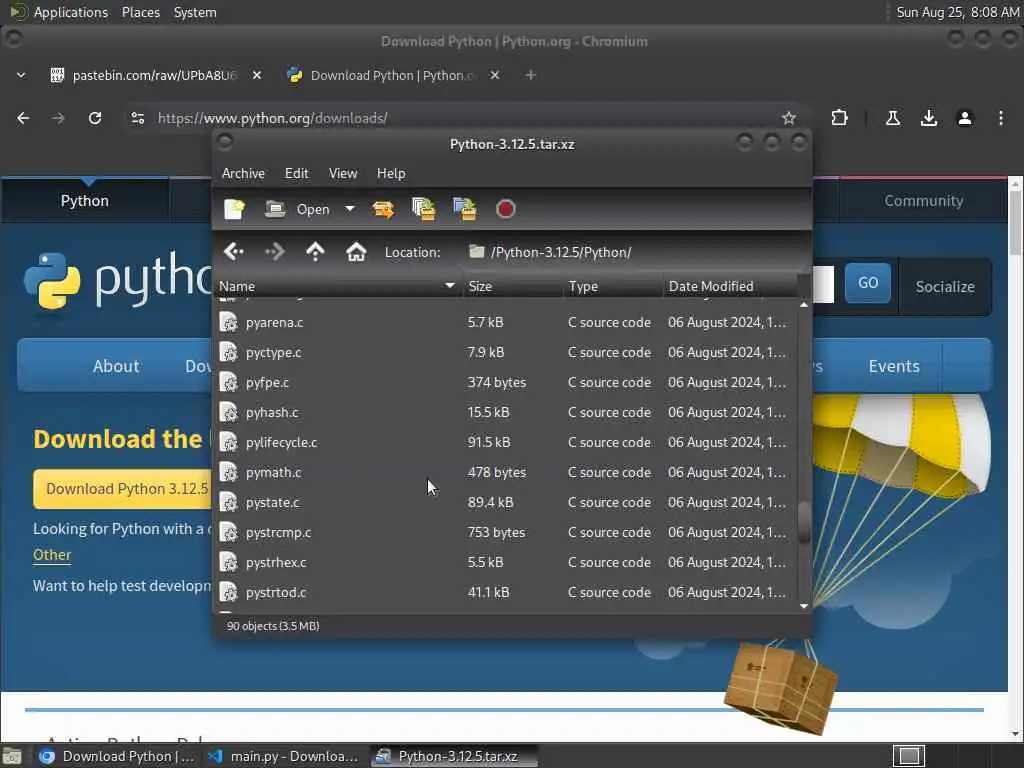The image size is (1024, 768).
Task: Go forward to next archive location
Action: tap(274, 251)
